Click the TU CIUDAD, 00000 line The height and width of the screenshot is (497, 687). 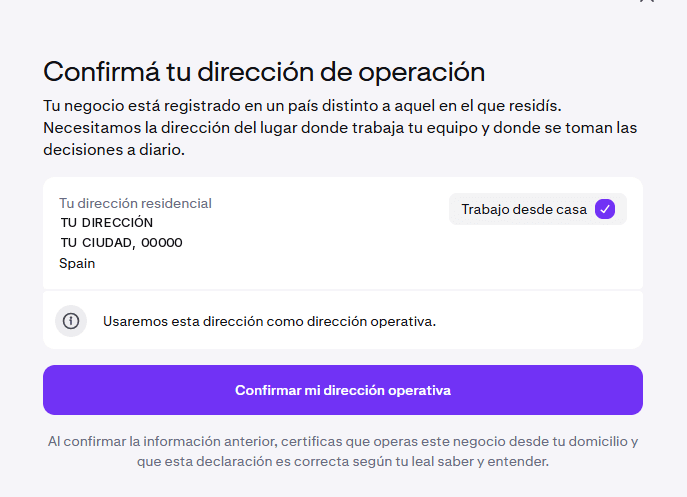[x=121, y=242]
